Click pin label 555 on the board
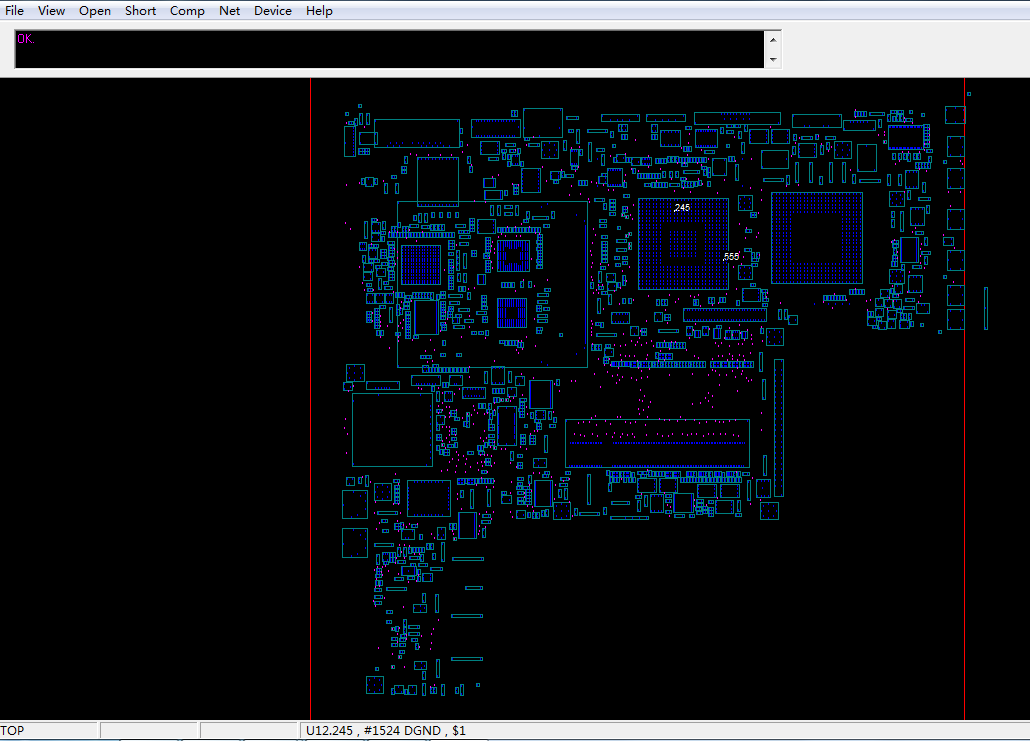Screen dimensions: 1030x741 [x=731, y=256]
